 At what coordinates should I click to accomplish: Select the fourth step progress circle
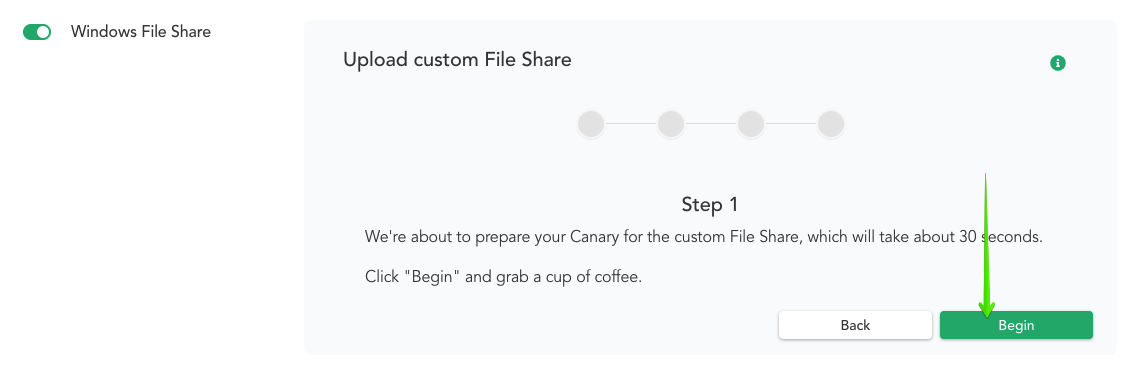click(x=830, y=124)
